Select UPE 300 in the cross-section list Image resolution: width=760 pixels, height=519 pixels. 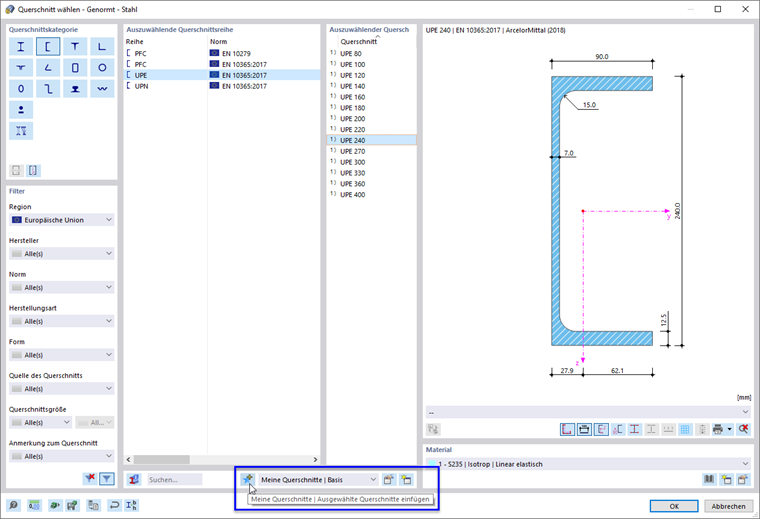point(371,162)
